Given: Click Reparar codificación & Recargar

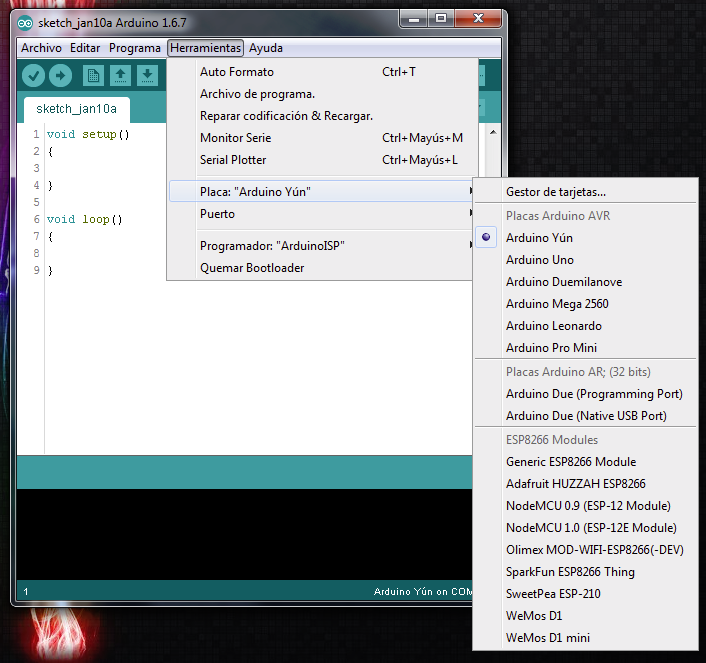Looking at the screenshot, I should (322, 116).
